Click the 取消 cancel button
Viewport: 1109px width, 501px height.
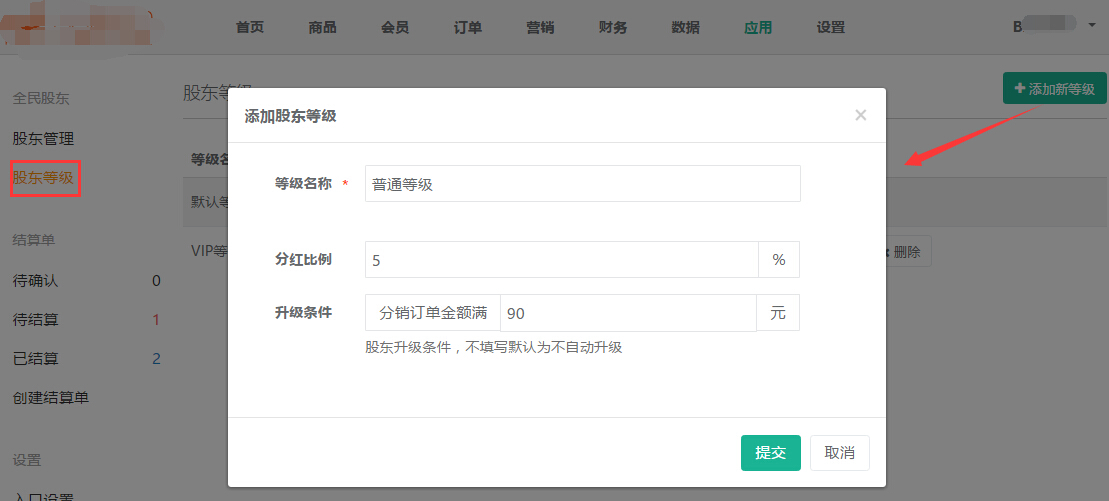click(839, 453)
